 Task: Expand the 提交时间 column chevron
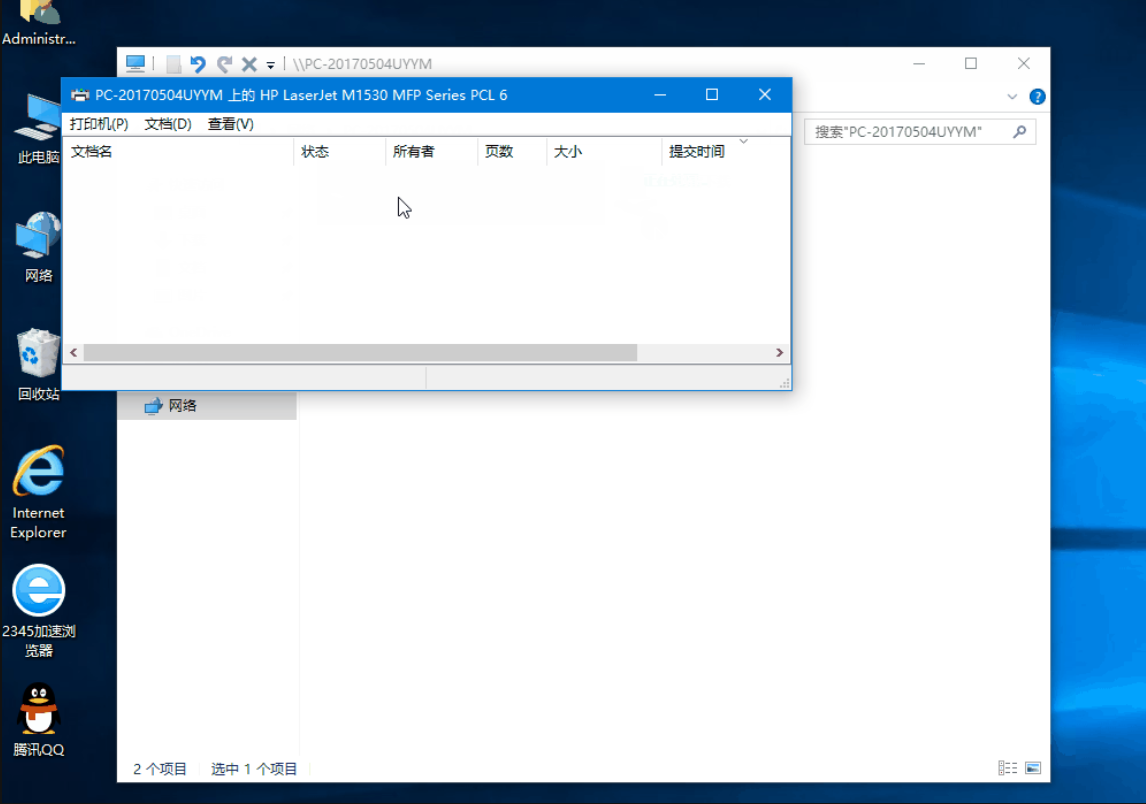click(x=742, y=142)
